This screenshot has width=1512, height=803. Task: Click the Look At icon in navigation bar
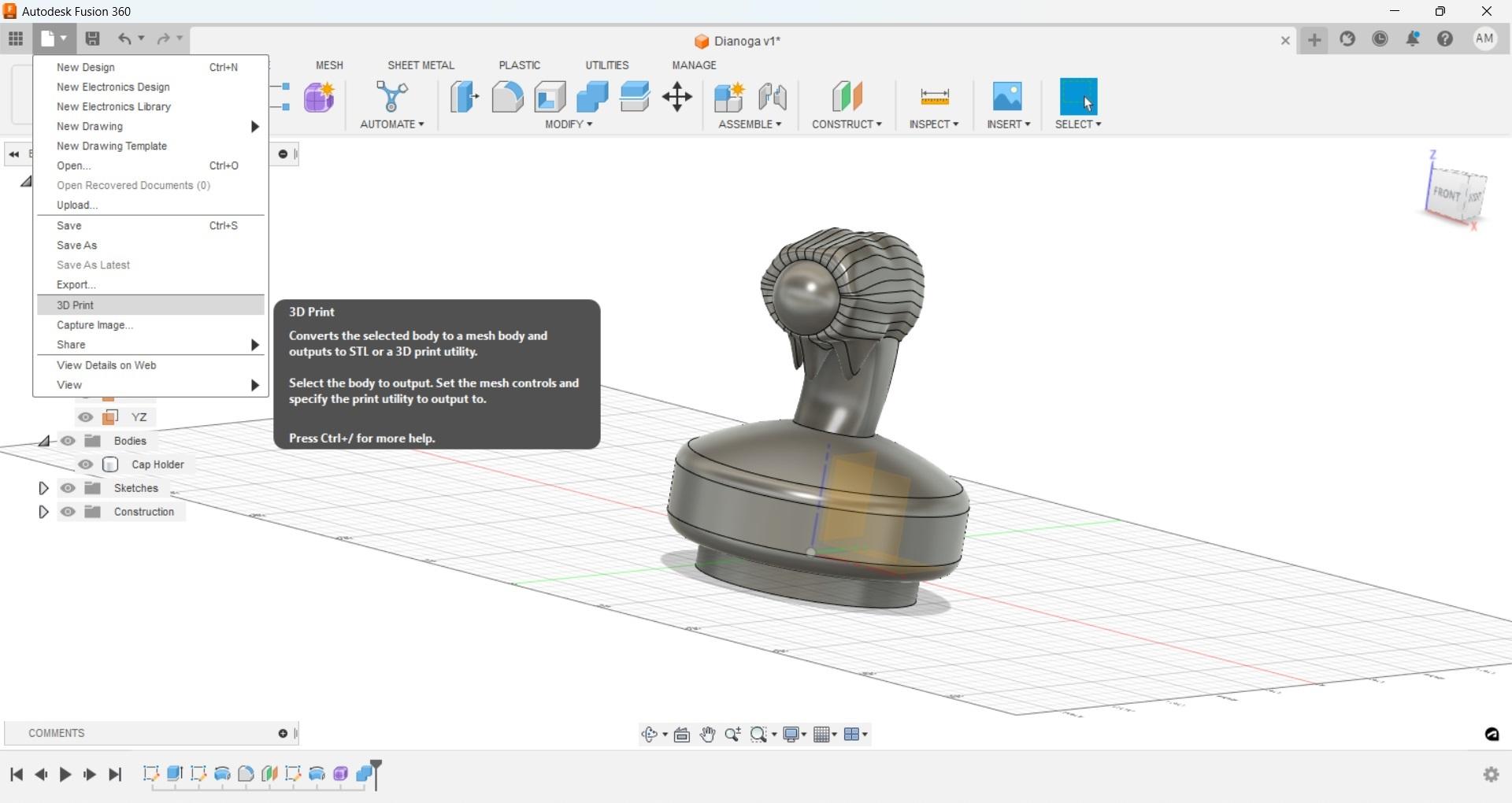682,735
